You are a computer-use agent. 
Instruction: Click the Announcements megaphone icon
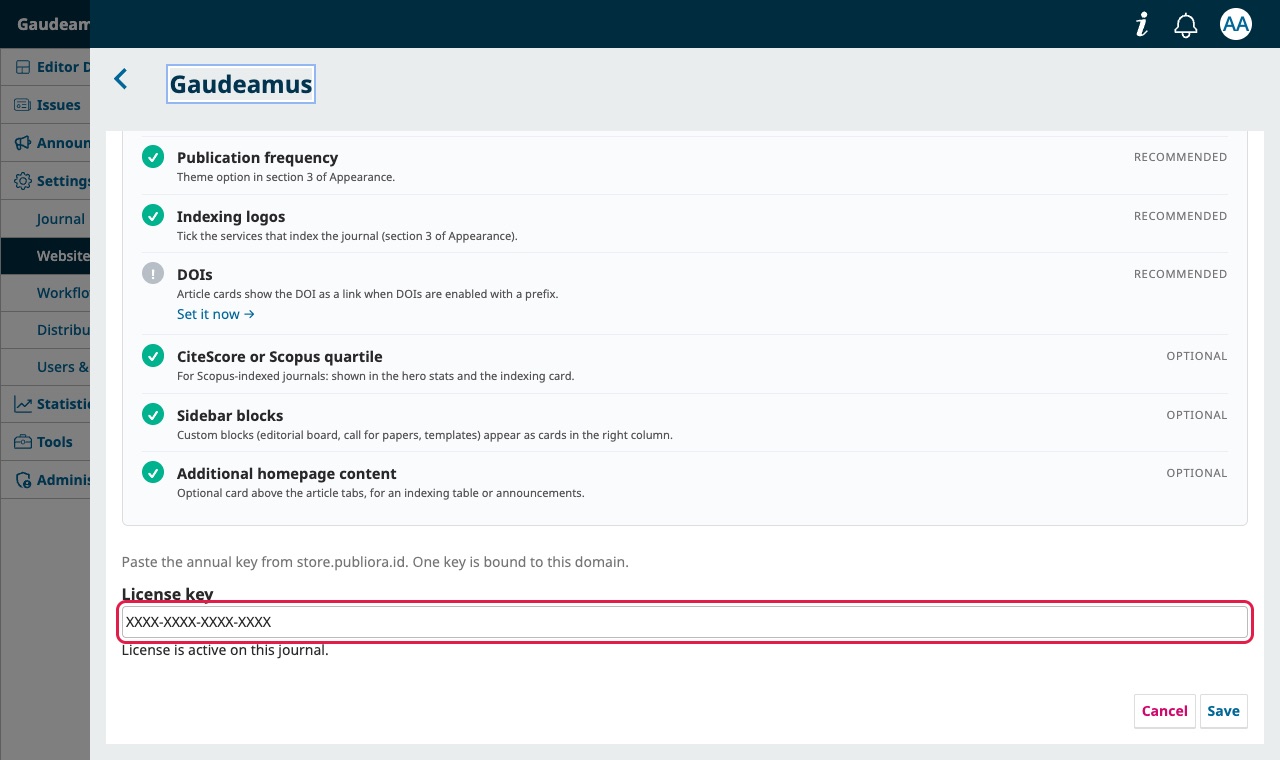[x=22, y=143]
